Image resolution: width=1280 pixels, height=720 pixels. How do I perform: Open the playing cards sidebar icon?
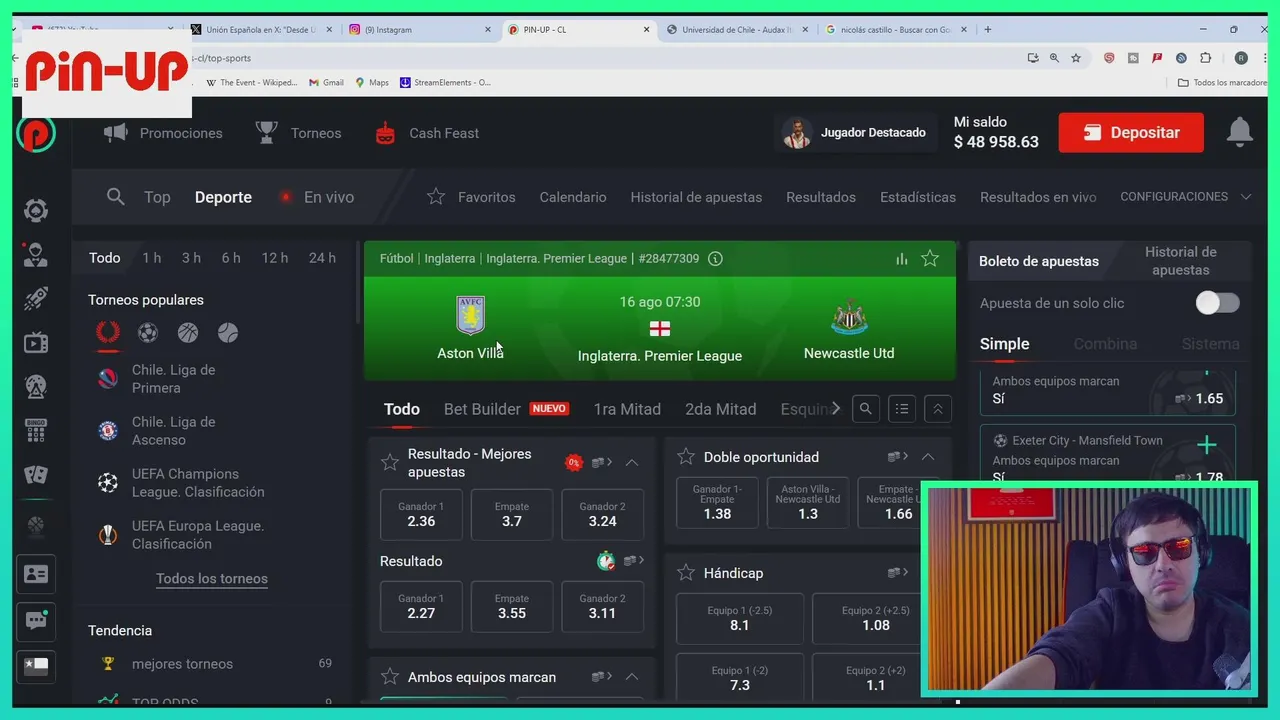pos(36,474)
